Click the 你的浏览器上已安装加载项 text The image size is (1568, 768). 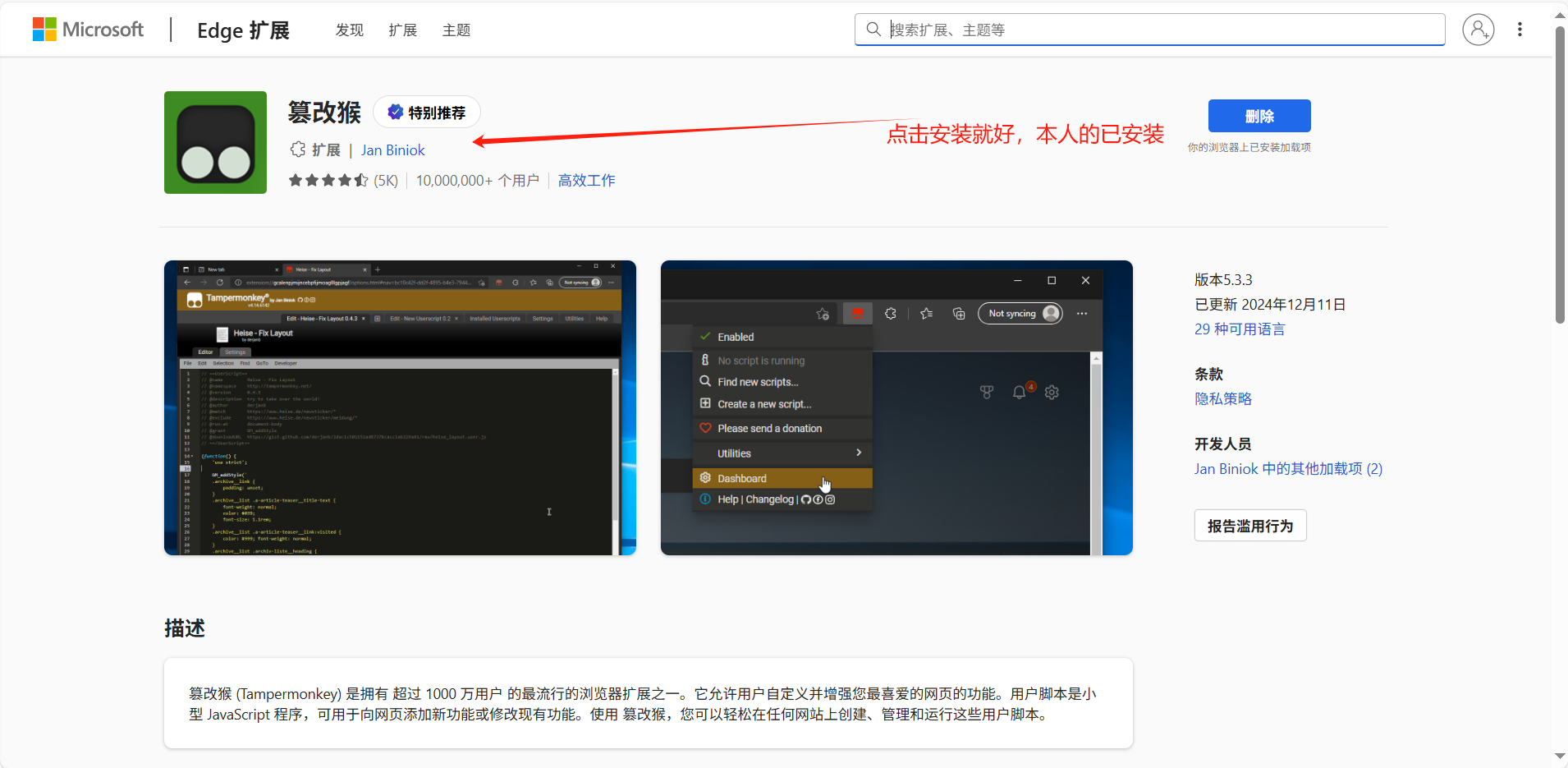click(1249, 148)
